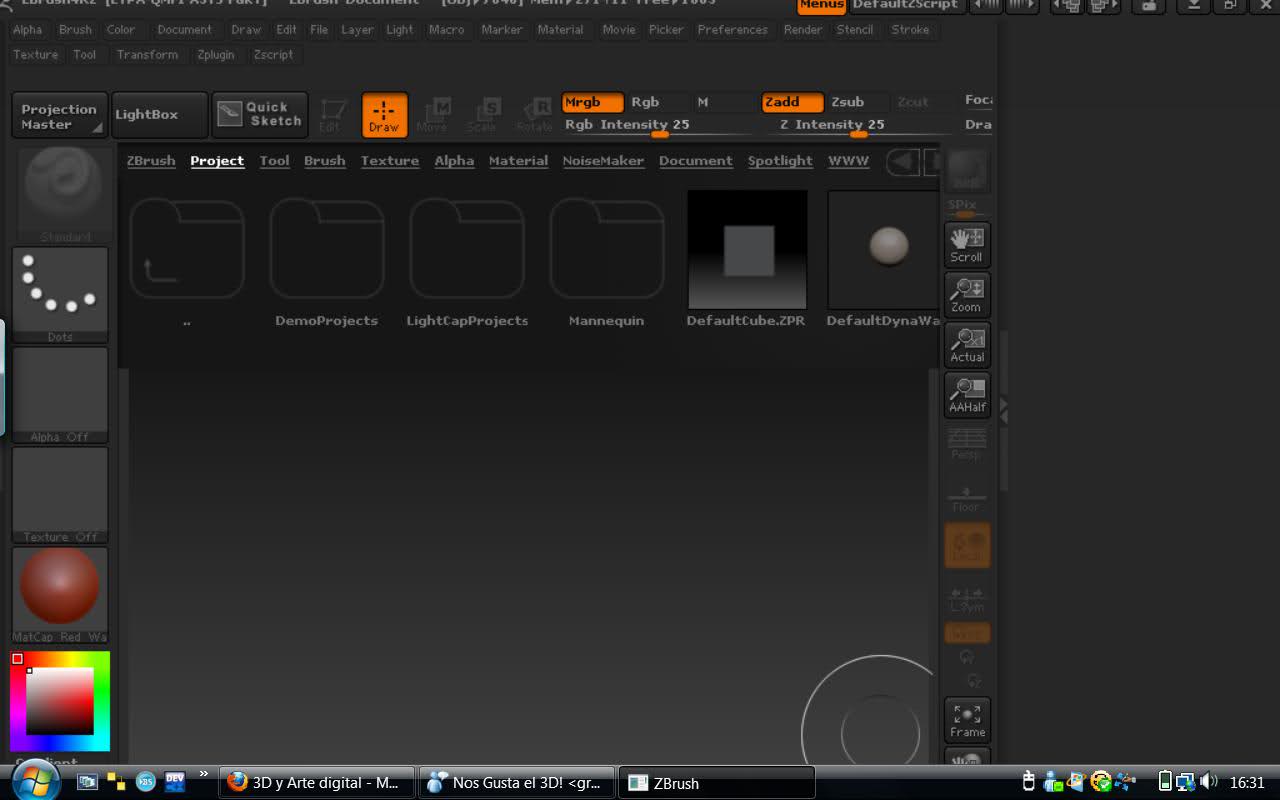Open the Brush menu
1280x800 pixels.
pyautogui.click(x=75, y=30)
